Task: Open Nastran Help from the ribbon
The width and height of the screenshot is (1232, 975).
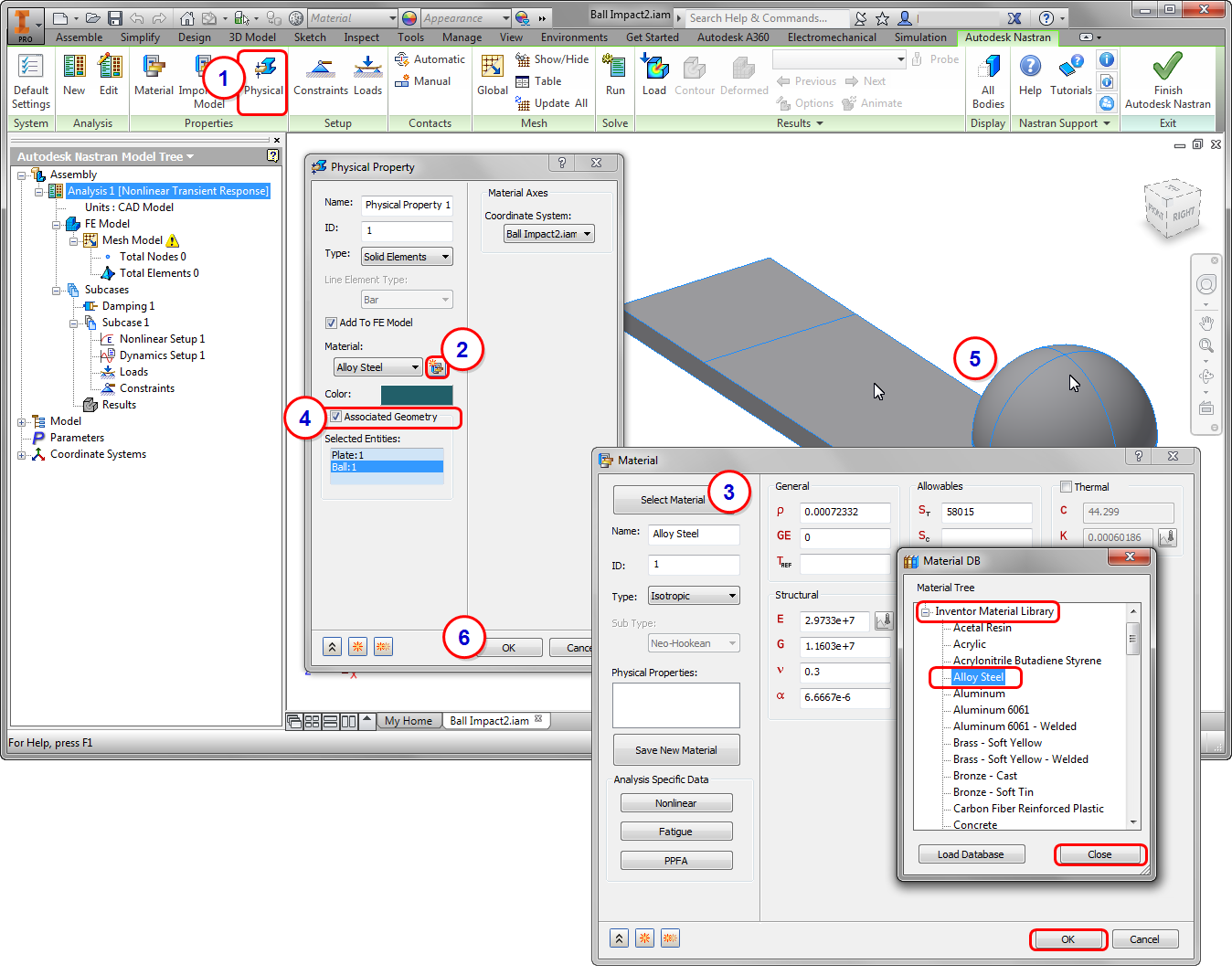Action: coord(1030,75)
